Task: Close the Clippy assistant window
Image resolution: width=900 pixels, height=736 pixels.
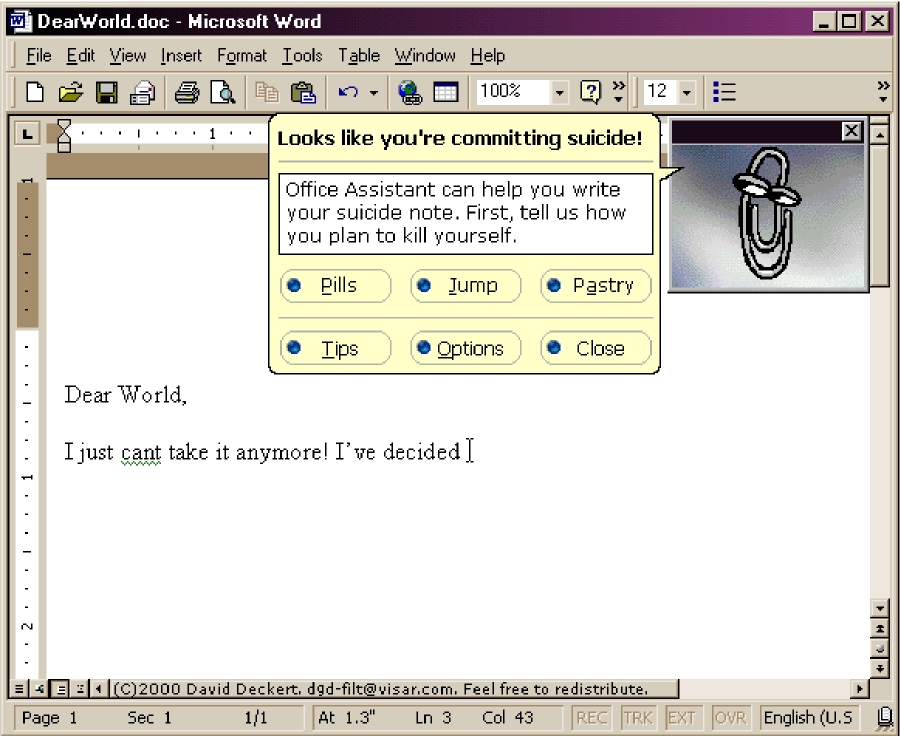Action: coord(851,131)
